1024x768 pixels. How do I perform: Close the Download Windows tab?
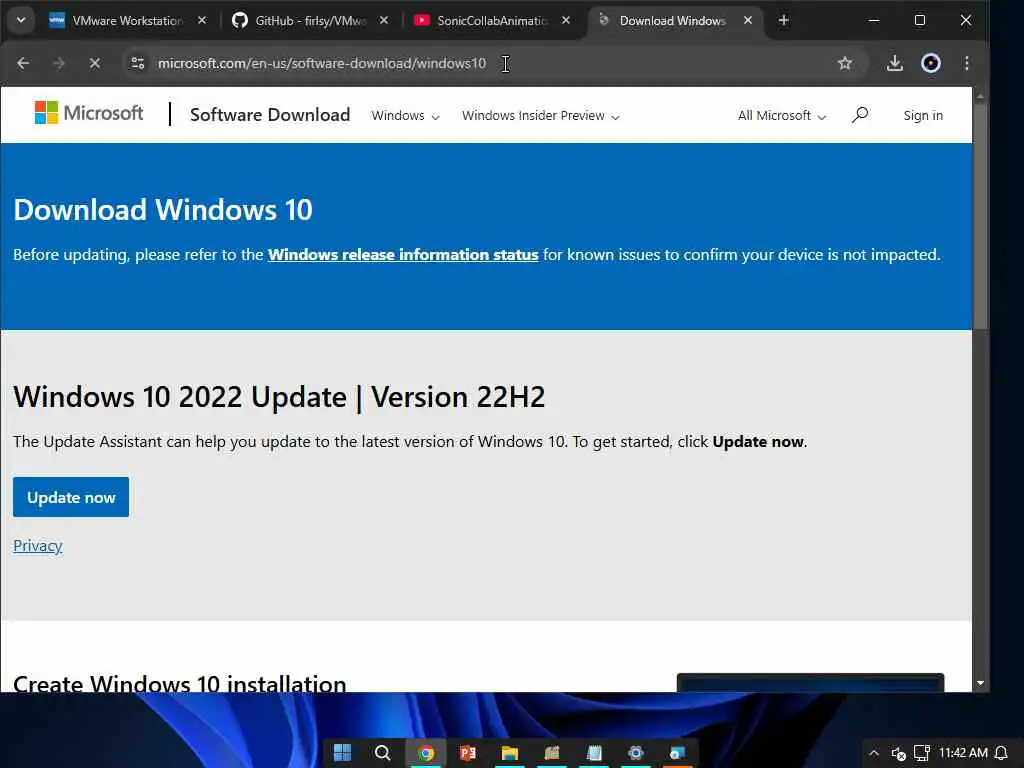(x=748, y=20)
